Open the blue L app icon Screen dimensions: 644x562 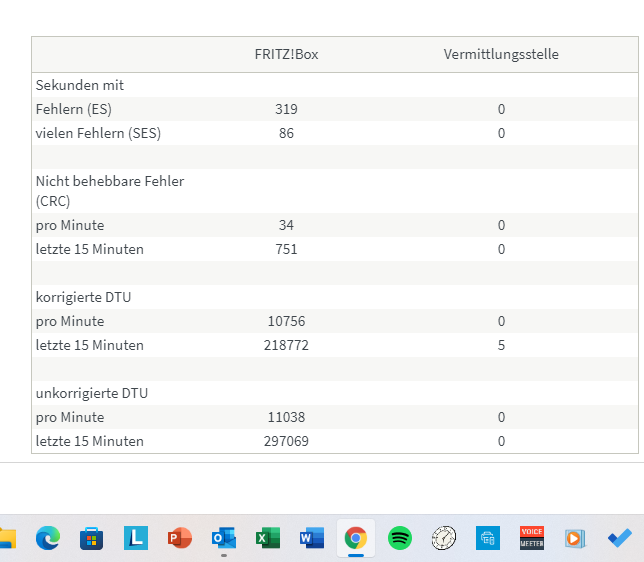(x=136, y=538)
